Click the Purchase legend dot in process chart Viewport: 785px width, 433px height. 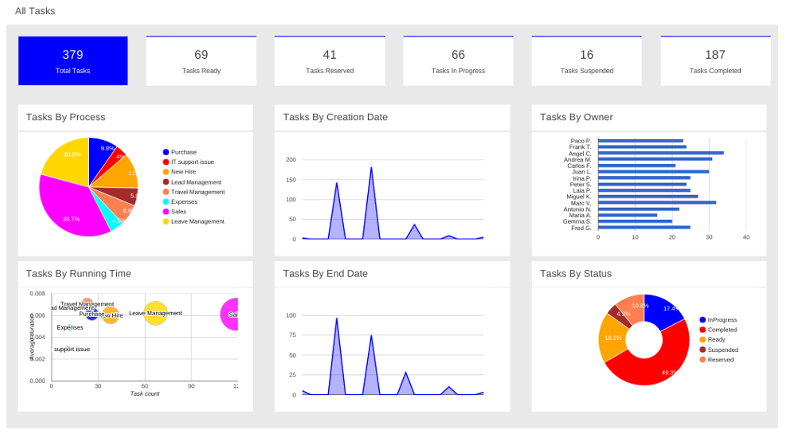click(x=166, y=152)
